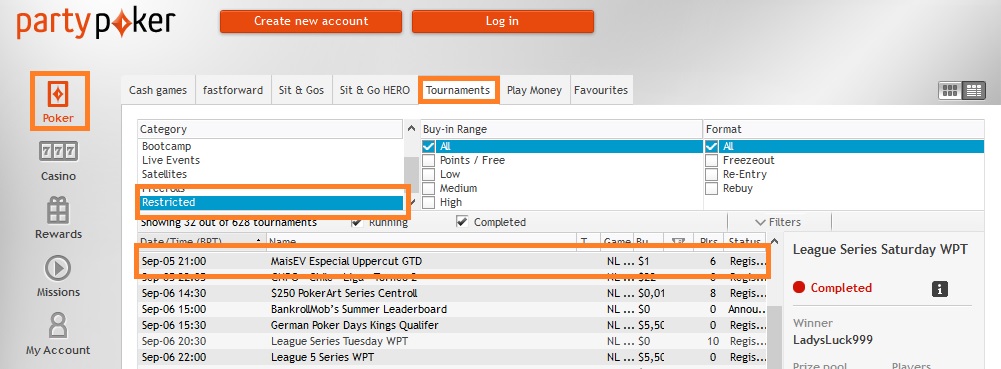1001x369 pixels.
Task: Click League Series Saturday WPT title
Action: pyautogui.click(x=880, y=250)
